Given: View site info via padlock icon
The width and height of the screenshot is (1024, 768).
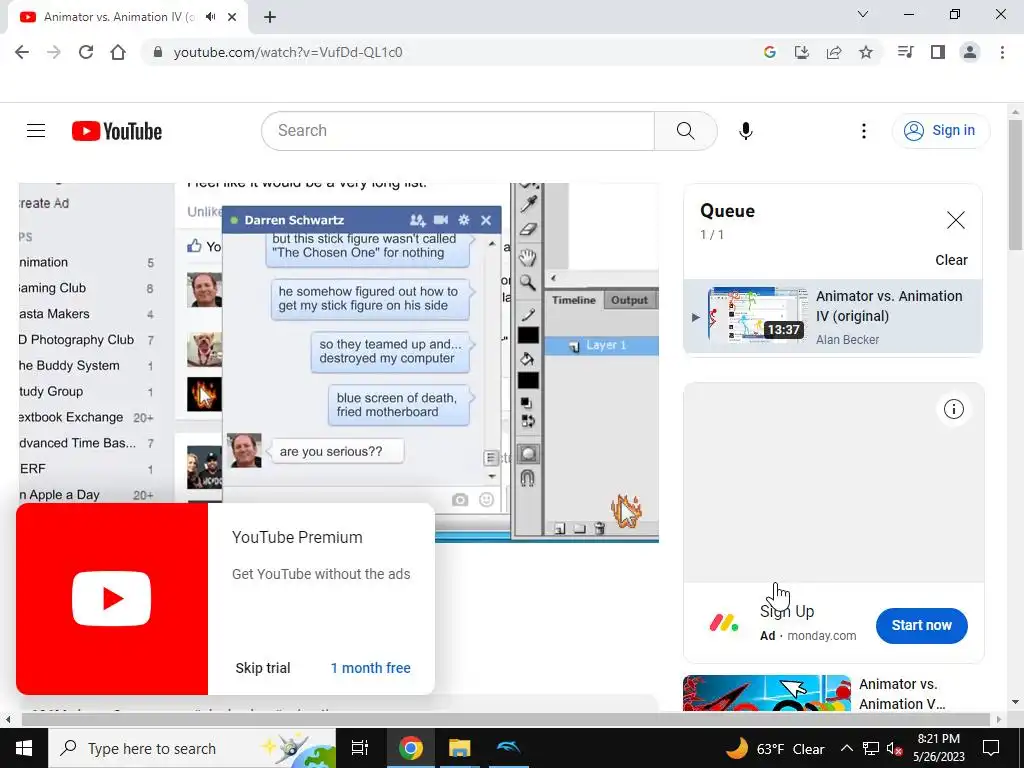Looking at the screenshot, I should coord(157,52).
